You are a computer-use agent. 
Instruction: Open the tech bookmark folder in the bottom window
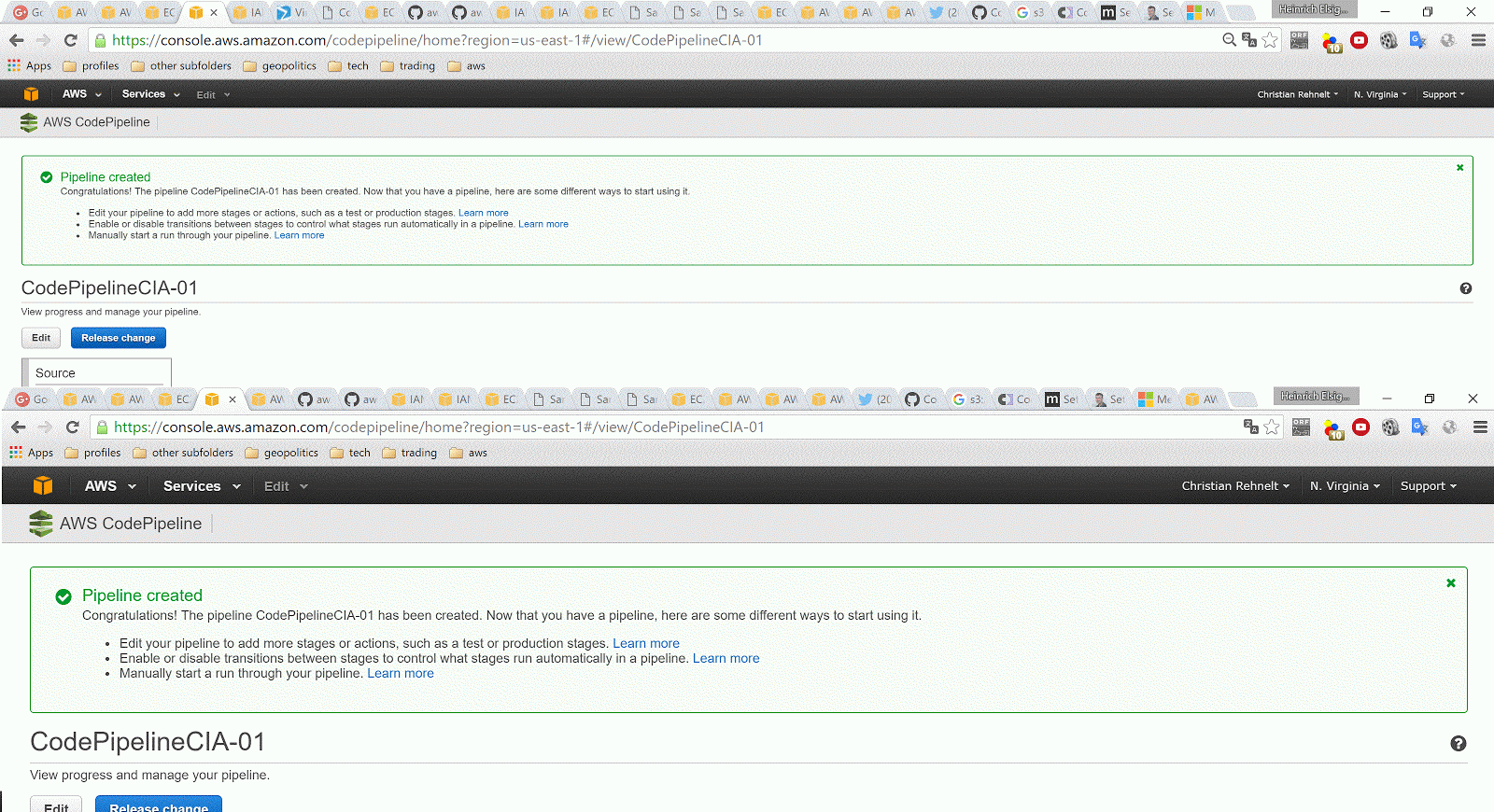tap(350, 453)
